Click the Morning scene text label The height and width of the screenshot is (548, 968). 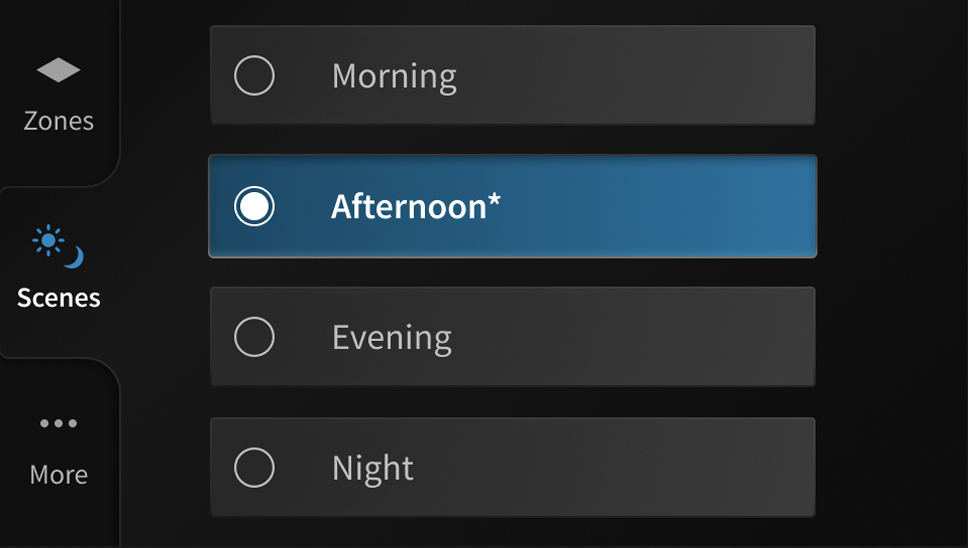coord(394,76)
